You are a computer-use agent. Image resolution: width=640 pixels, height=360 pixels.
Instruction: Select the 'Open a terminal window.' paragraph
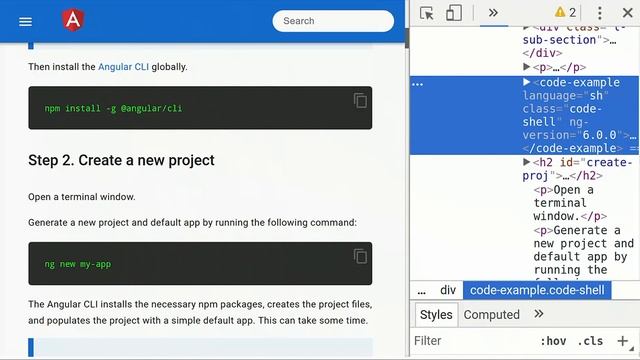[x=82, y=197]
